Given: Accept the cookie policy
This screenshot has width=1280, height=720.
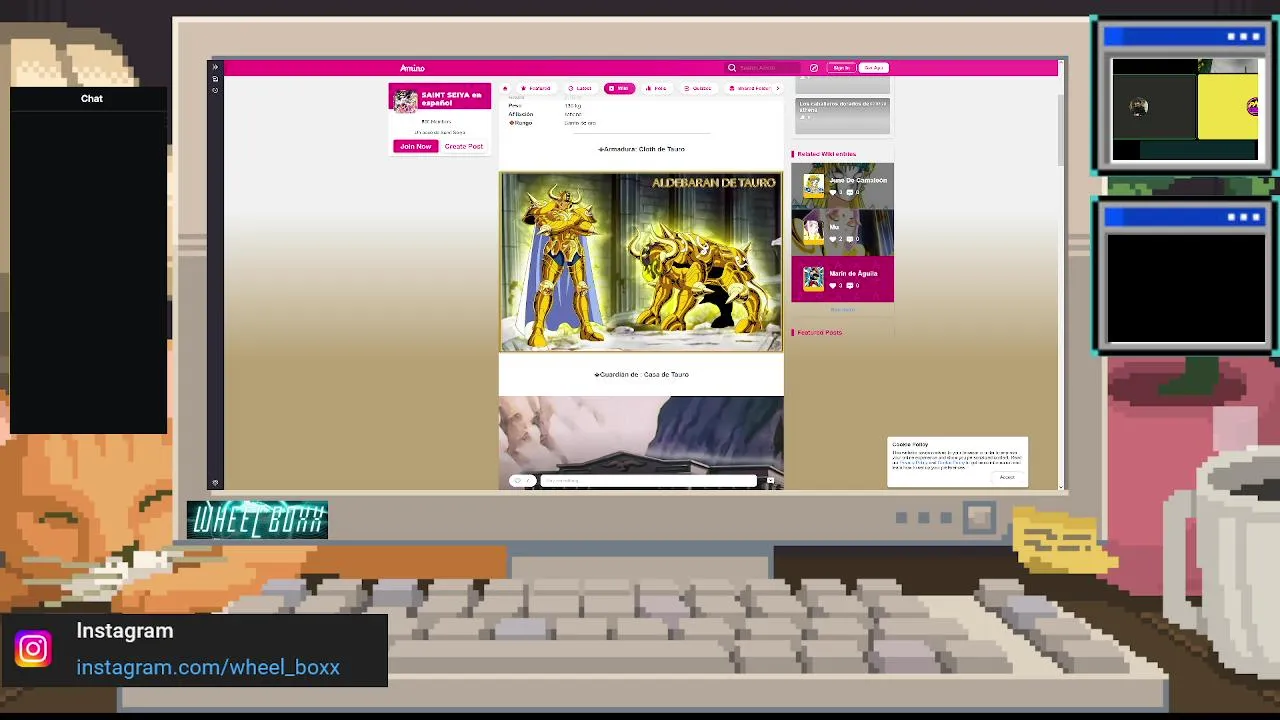Looking at the screenshot, I should click(x=1007, y=477).
